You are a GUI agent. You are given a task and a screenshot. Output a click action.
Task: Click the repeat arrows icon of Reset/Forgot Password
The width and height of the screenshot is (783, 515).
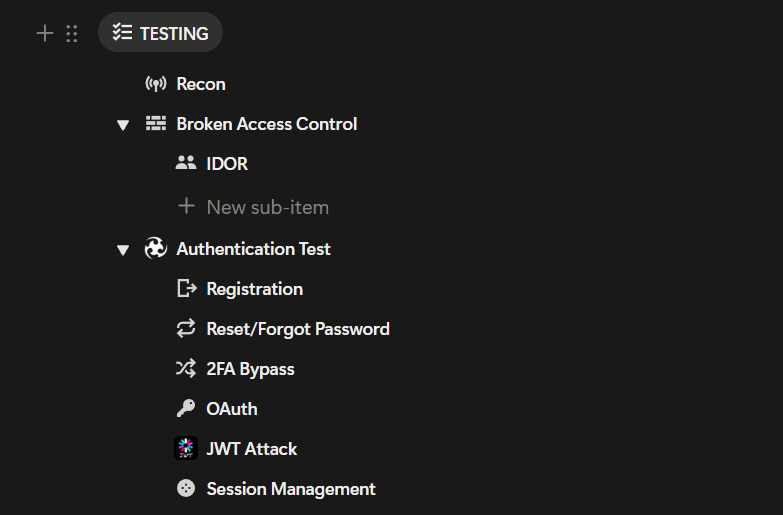pos(186,328)
